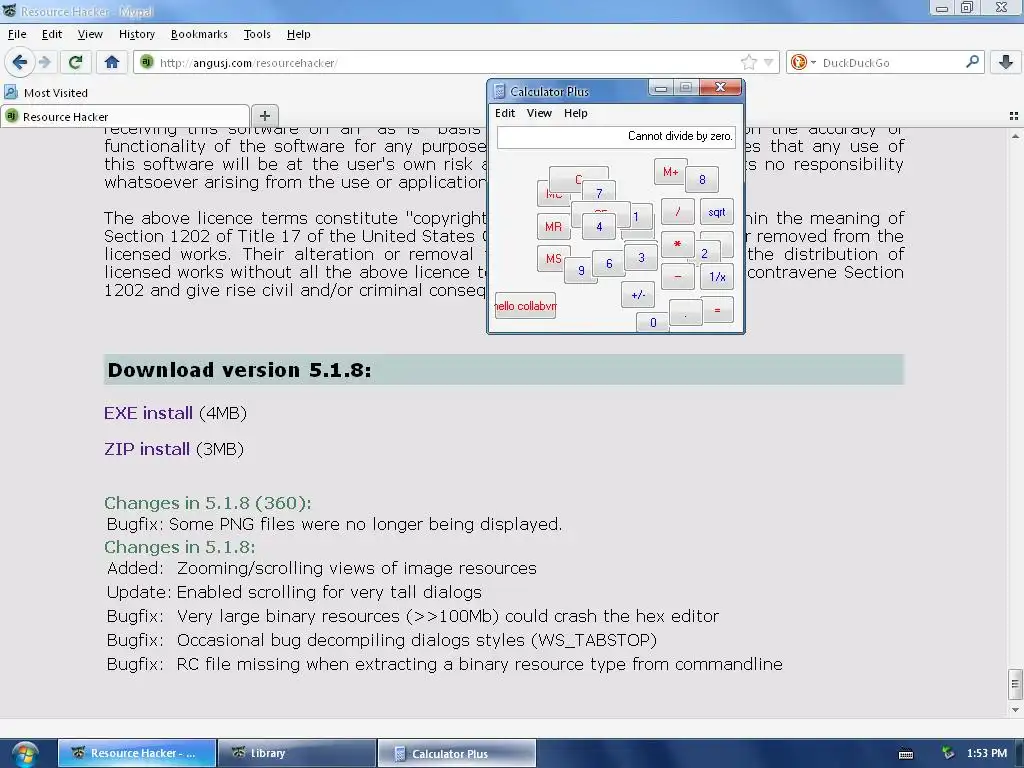Viewport: 1024px width, 768px height.
Task: Click the on-screen keyboard tray icon
Action: 906,754
